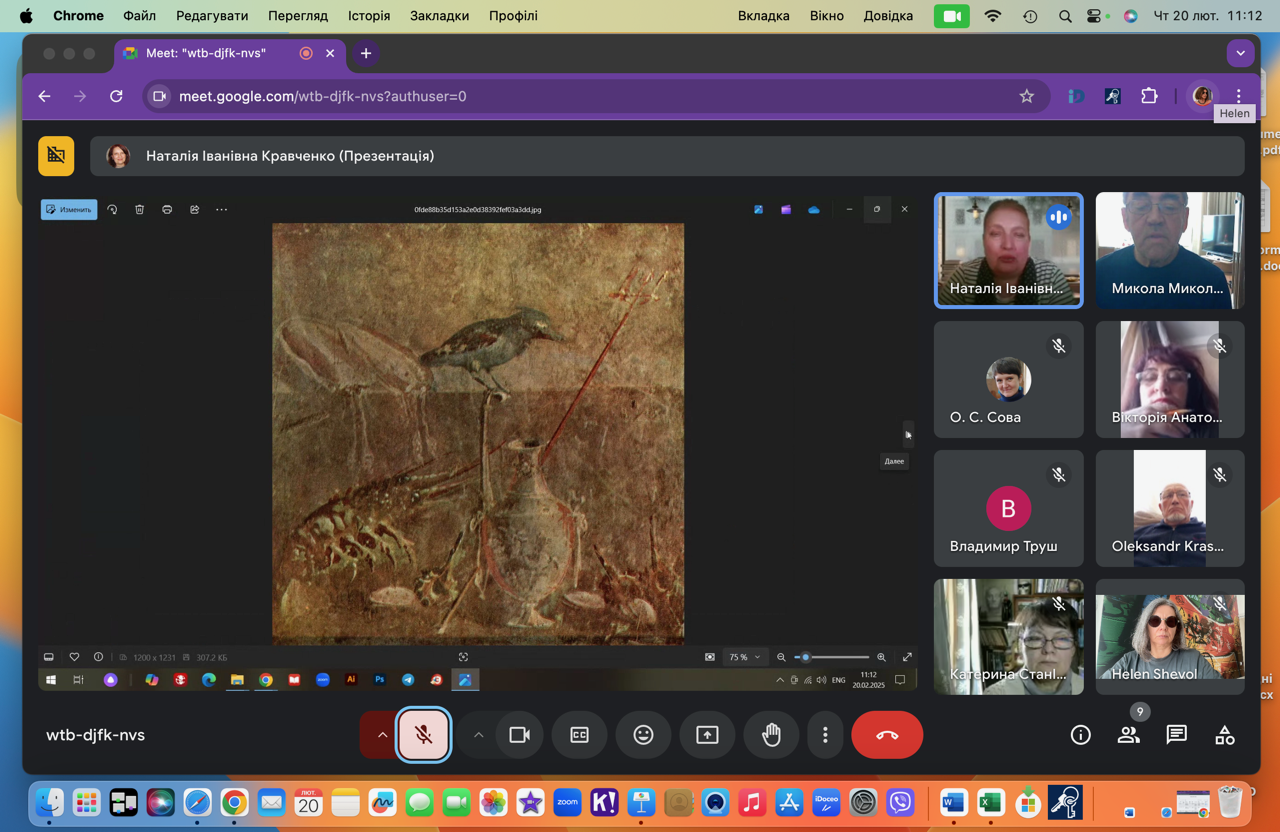This screenshot has width=1280, height=832.
Task: Open 75 % zoom dropdown in photo viewer
Action: 745,657
